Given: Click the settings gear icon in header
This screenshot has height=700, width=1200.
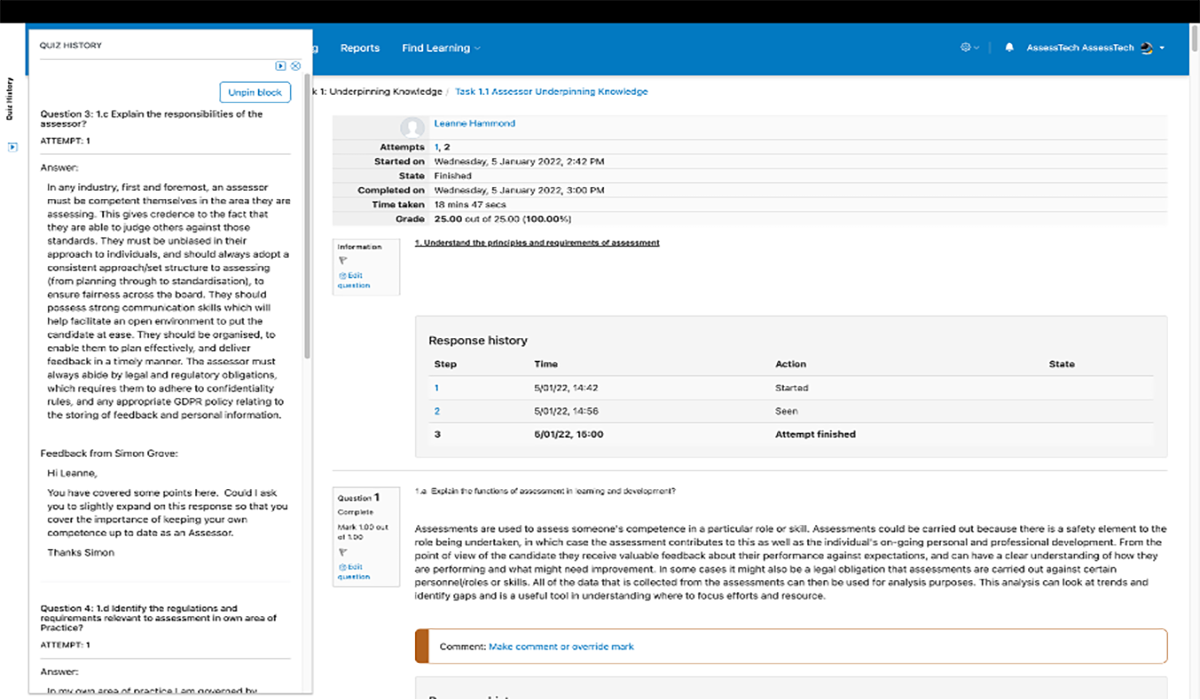Looking at the screenshot, I should (965, 48).
